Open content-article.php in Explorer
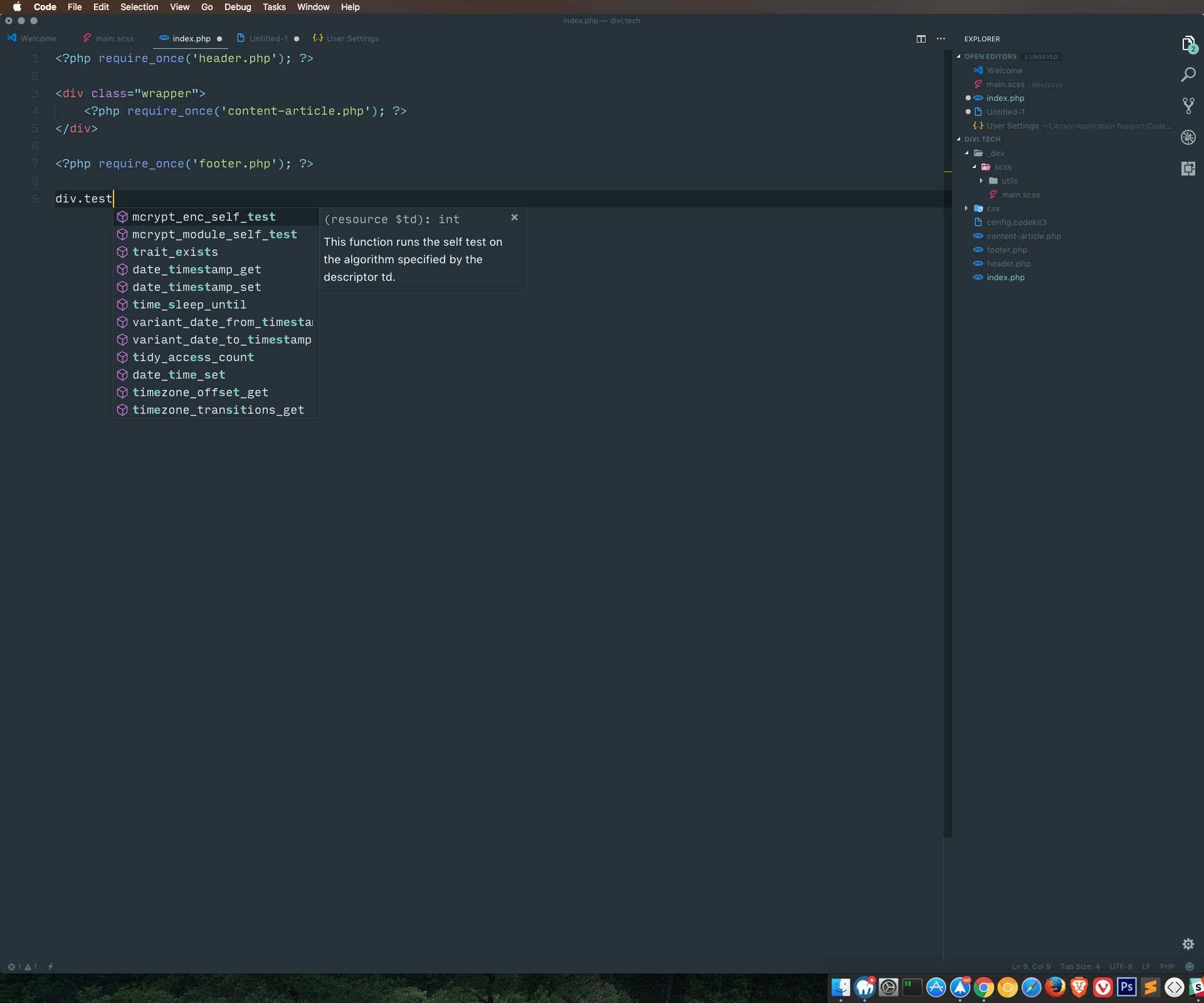 click(1023, 236)
